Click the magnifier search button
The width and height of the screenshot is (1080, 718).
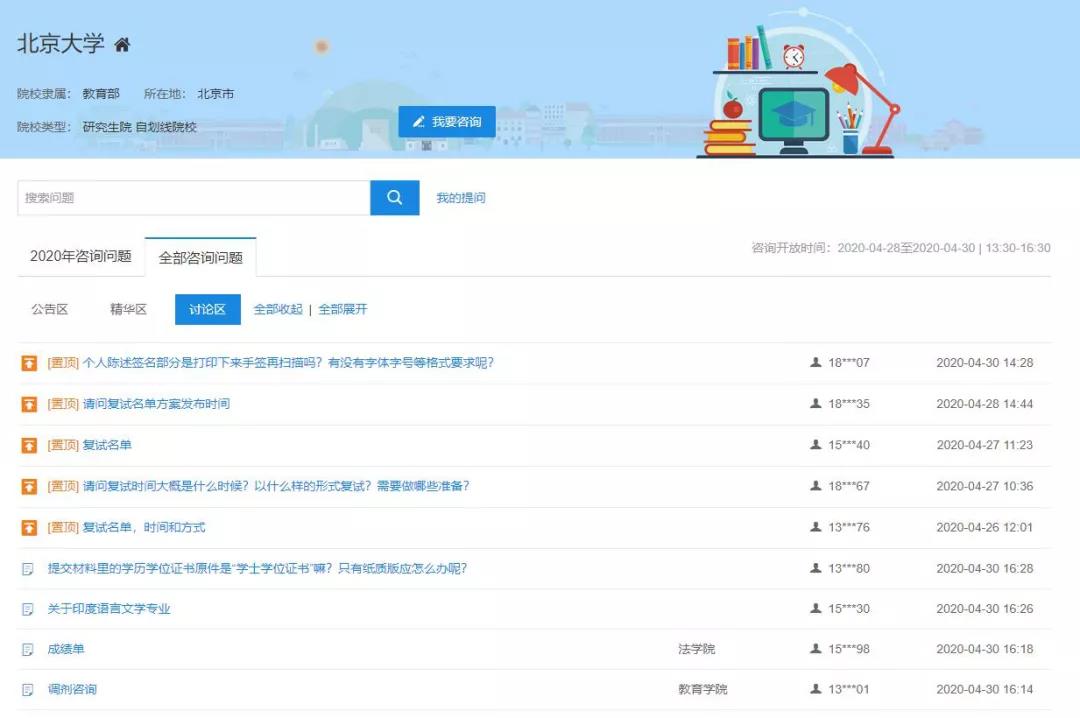coord(394,198)
